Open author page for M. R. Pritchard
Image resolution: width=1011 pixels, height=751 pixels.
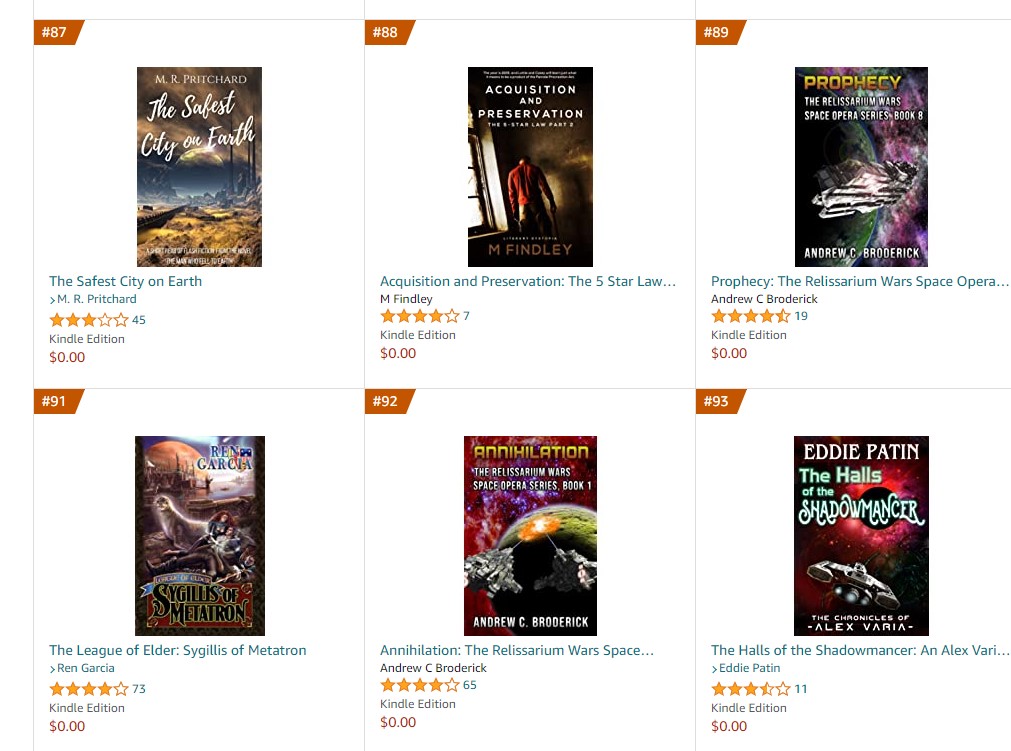pos(97,299)
